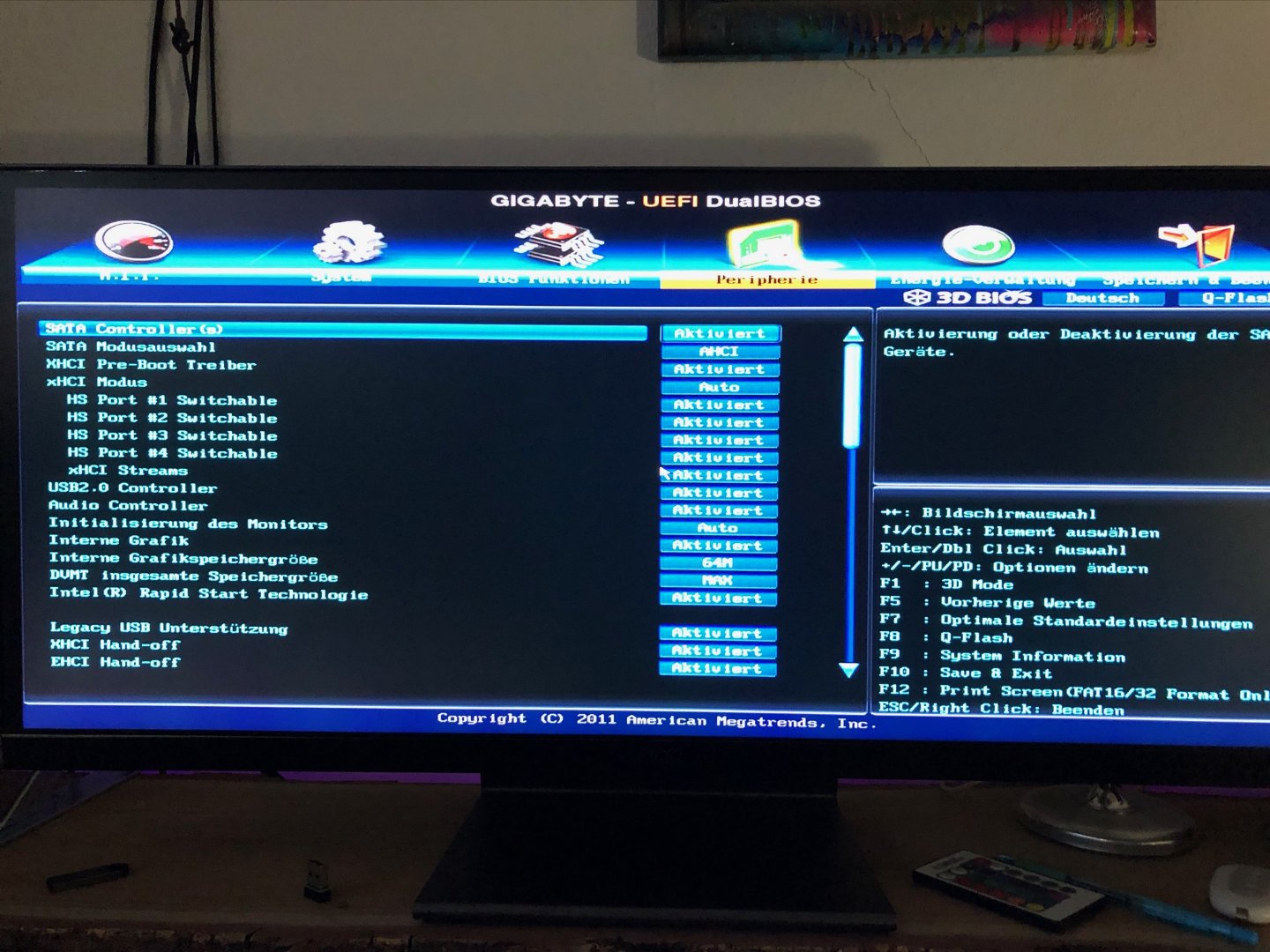Image resolution: width=1270 pixels, height=952 pixels.
Task: Toggle HS Port #2 Switchable value
Action: click(719, 422)
